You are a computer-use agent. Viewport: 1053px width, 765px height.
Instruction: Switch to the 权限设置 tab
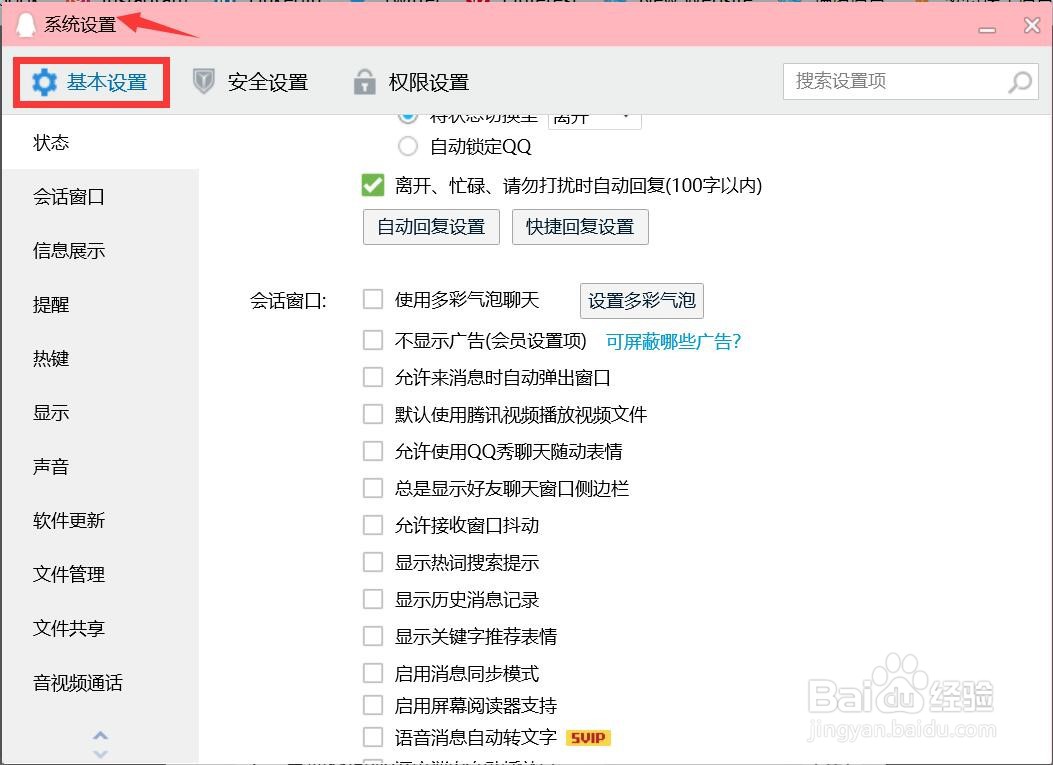(411, 83)
